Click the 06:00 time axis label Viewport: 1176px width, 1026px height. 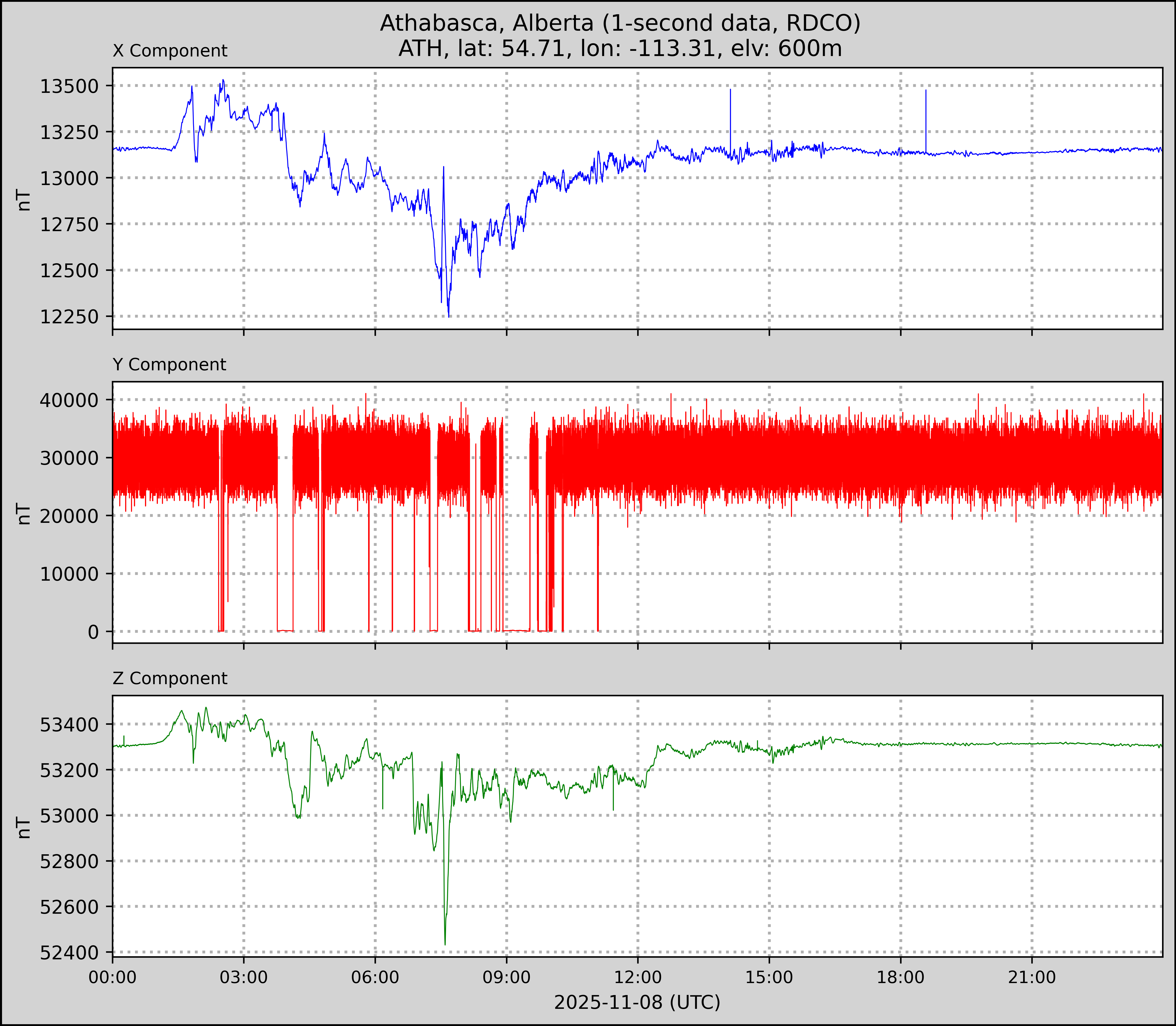375,977
